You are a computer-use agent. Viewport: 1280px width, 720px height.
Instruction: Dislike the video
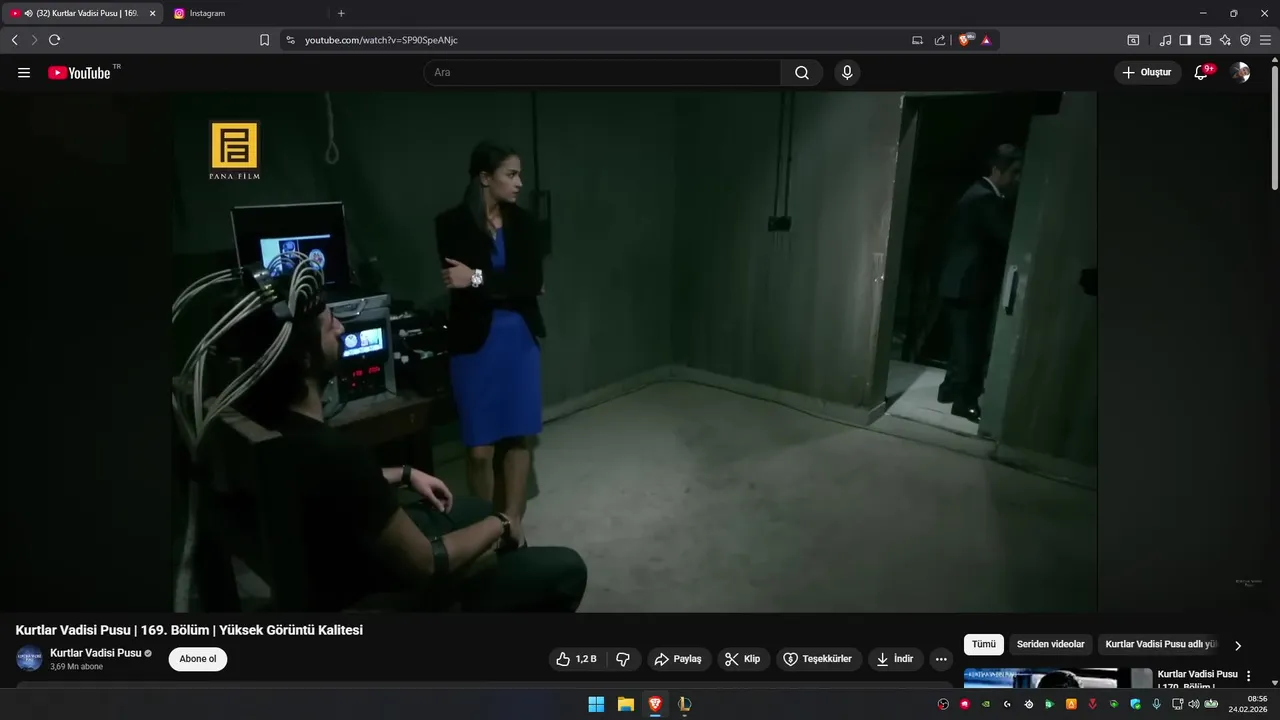623,659
